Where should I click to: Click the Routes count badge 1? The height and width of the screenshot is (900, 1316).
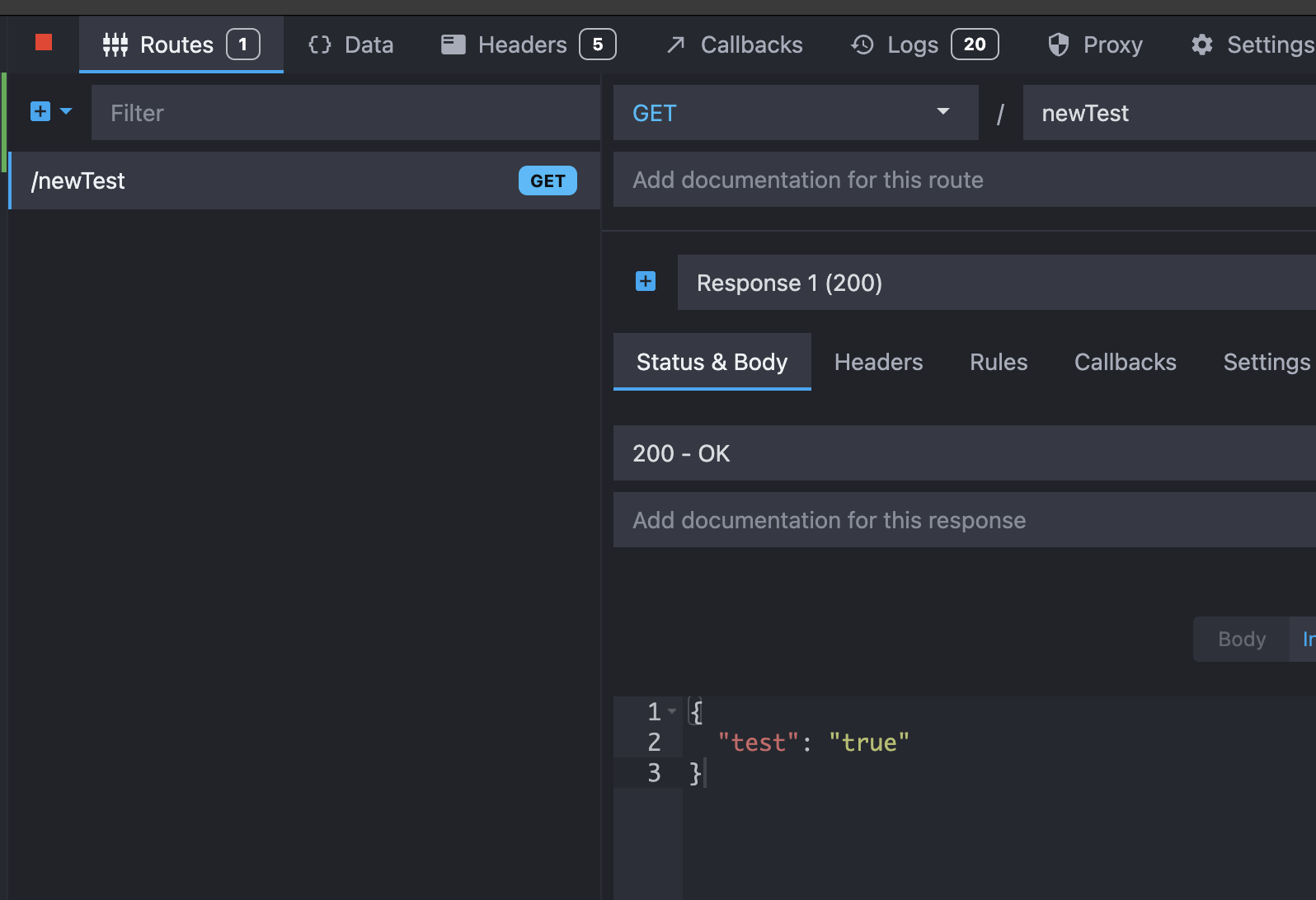click(243, 45)
